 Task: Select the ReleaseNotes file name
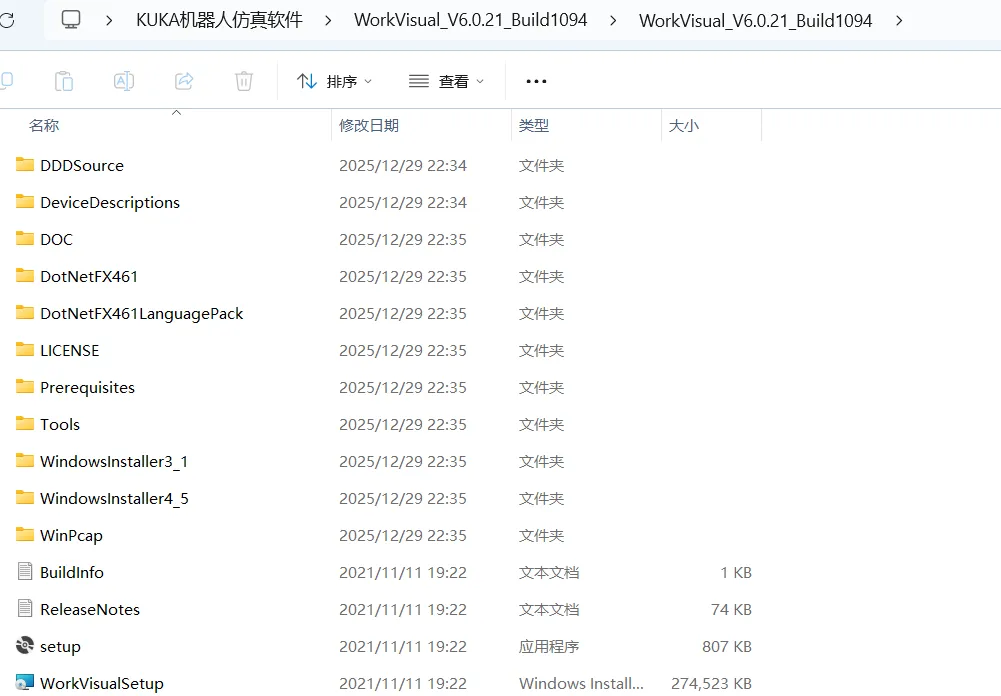[90, 610]
